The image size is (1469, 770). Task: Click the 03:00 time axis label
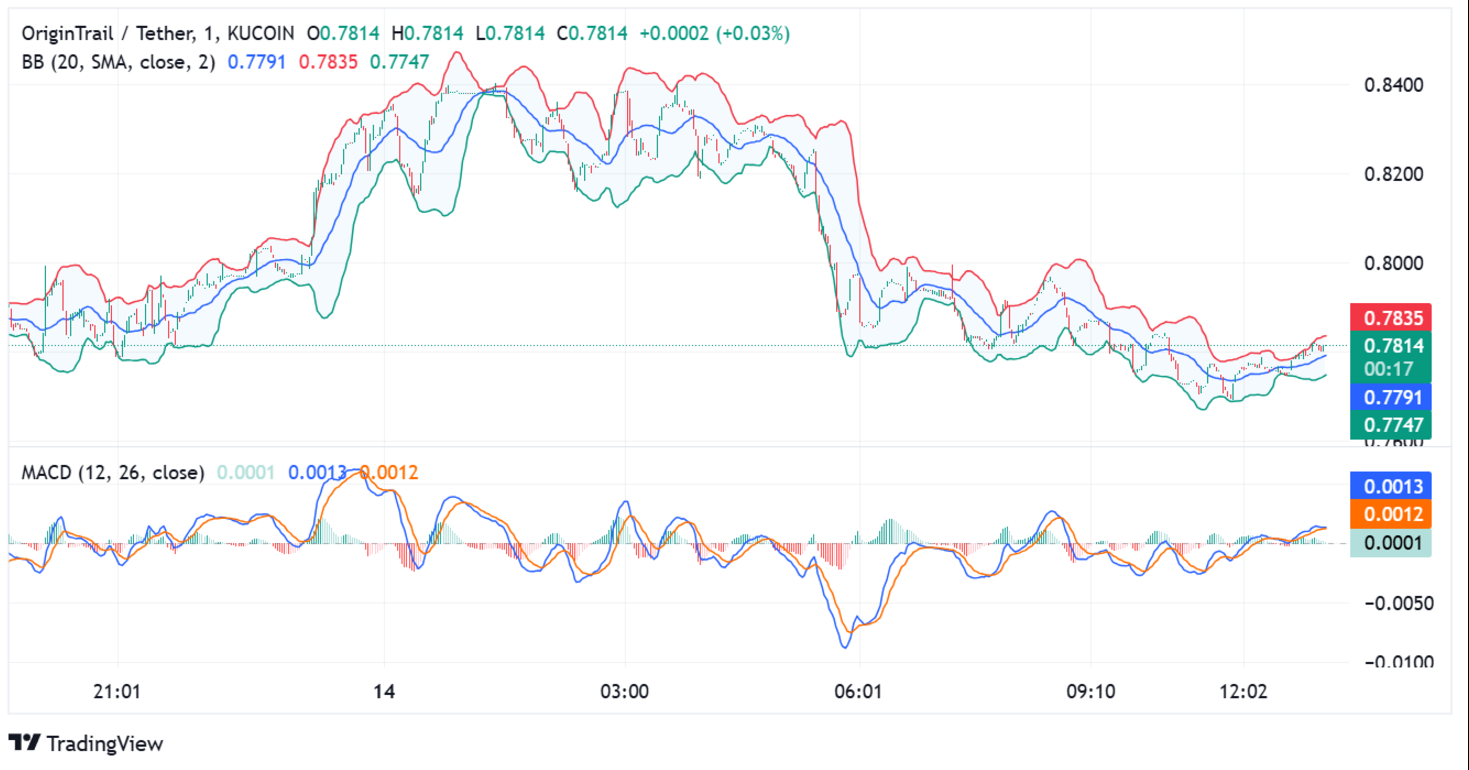point(625,691)
